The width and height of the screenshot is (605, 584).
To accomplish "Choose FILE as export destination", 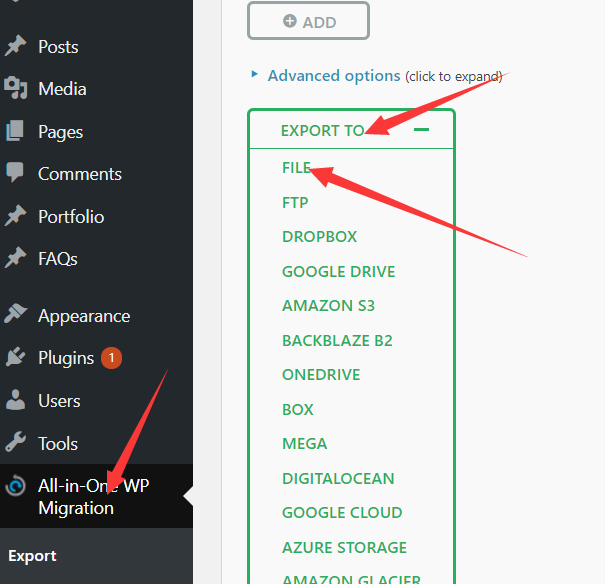I will 297,168.
